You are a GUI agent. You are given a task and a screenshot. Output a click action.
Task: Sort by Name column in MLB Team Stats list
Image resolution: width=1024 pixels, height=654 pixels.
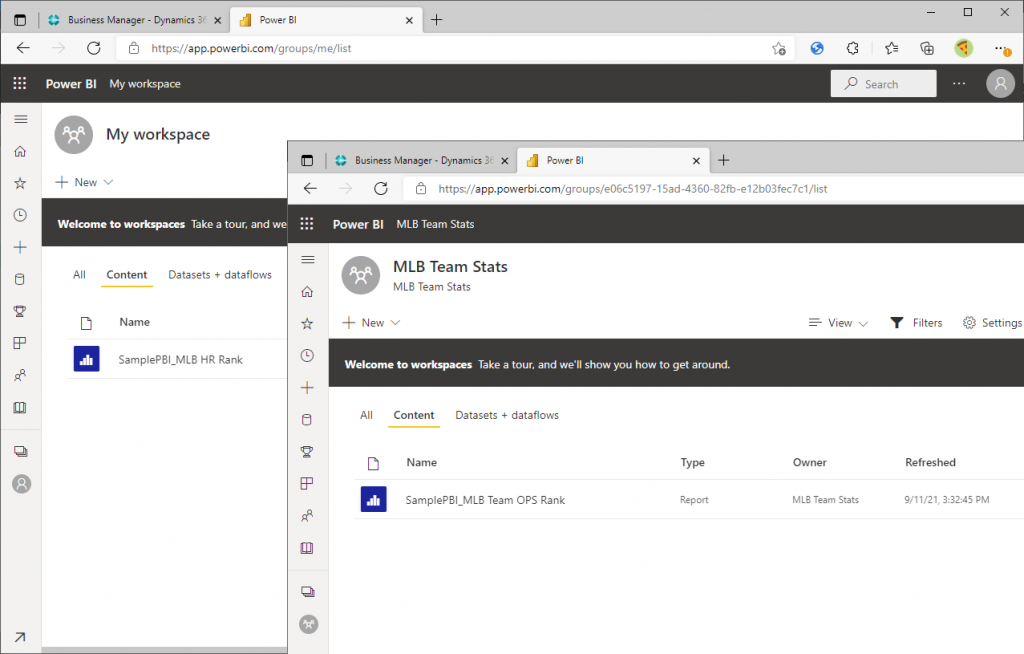tap(421, 463)
